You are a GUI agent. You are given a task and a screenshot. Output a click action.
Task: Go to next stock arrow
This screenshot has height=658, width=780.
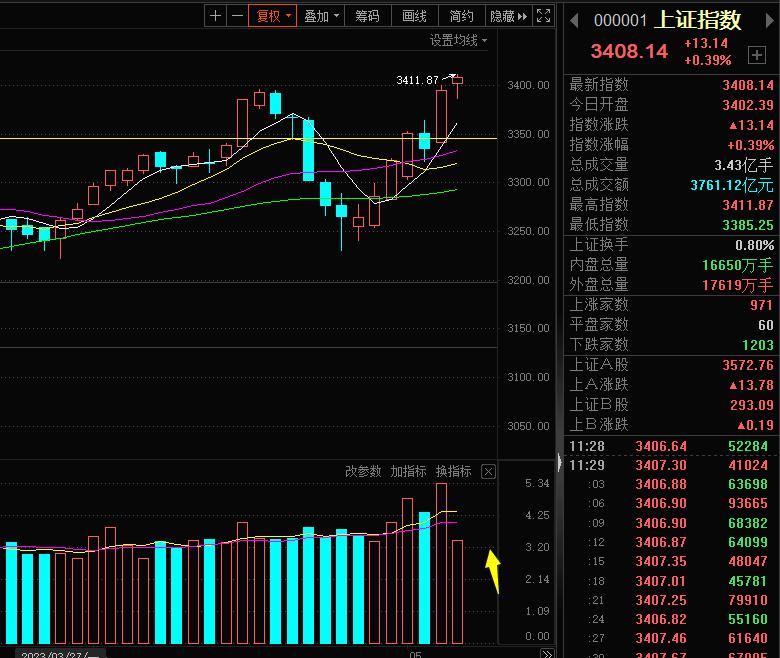[x=770, y=20]
